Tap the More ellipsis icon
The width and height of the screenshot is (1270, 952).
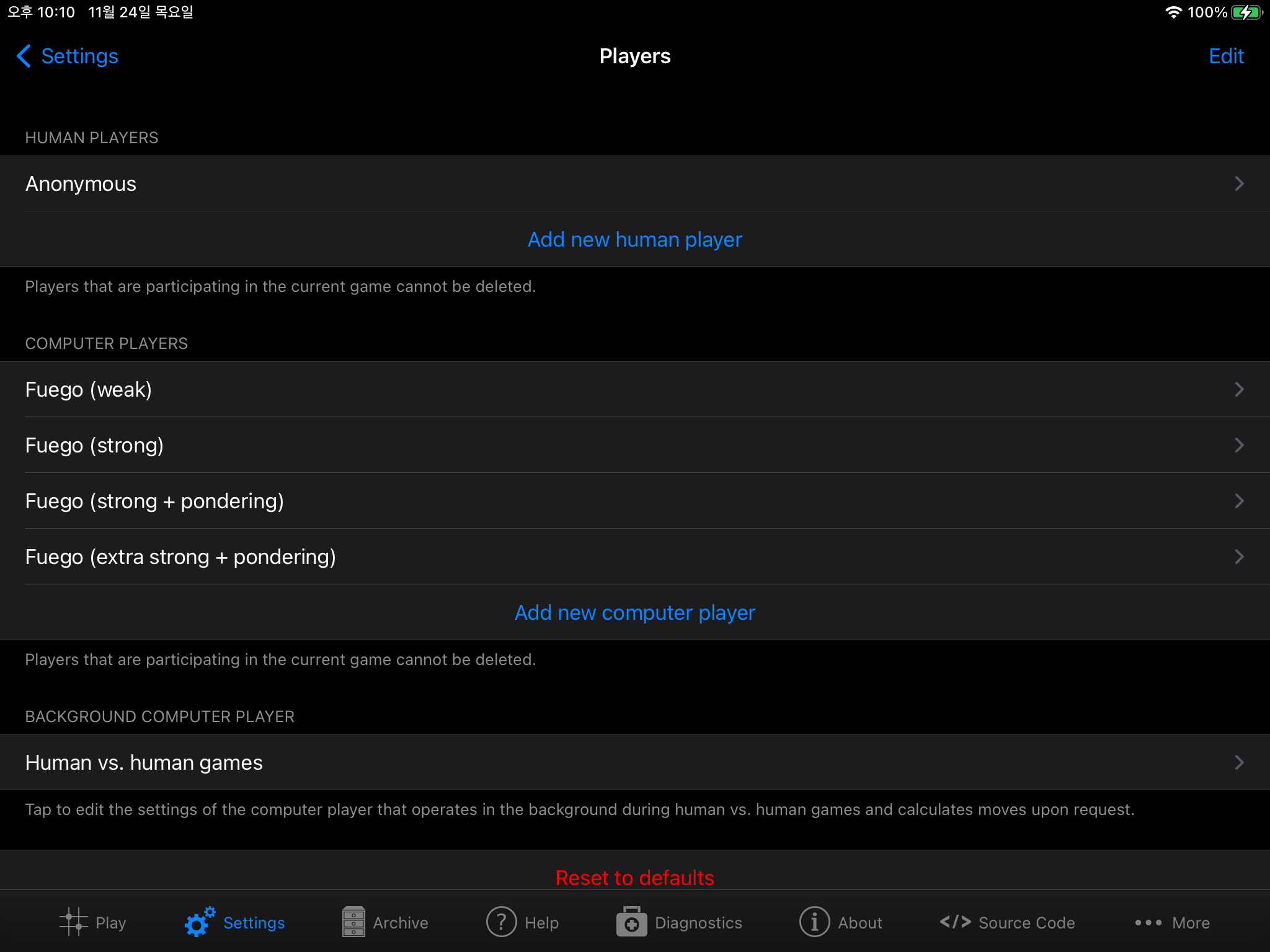point(1148,922)
